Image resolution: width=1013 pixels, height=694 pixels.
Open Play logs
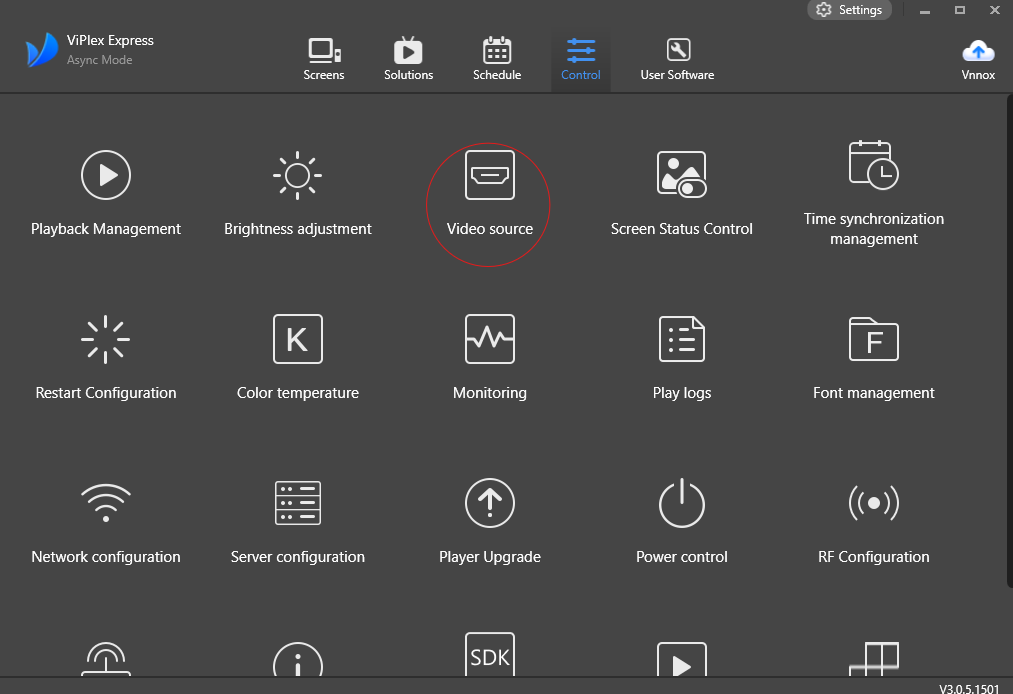682,357
